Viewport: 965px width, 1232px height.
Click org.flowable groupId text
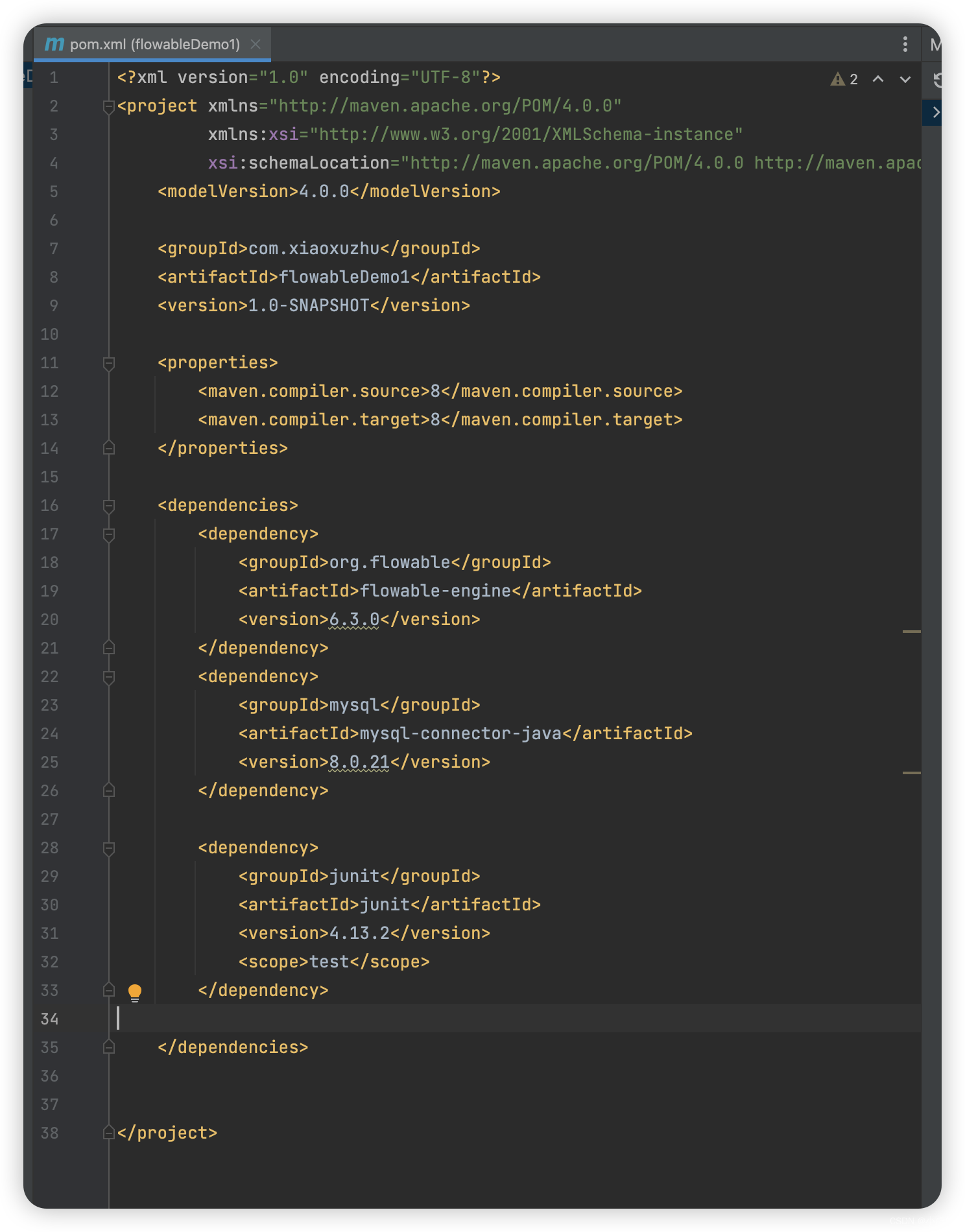tap(390, 563)
